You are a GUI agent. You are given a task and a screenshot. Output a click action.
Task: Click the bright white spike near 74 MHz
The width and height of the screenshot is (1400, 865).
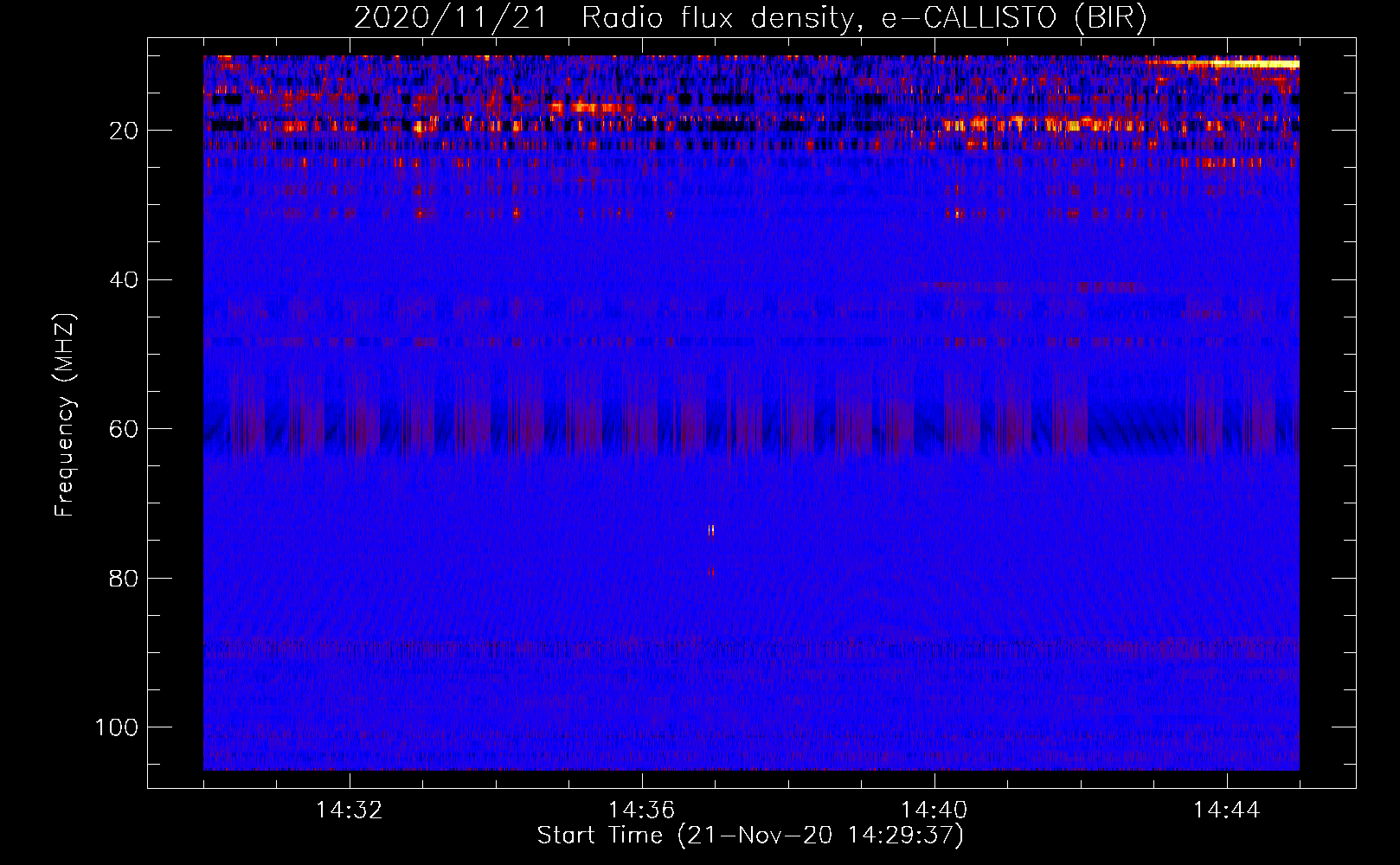[711, 530]
